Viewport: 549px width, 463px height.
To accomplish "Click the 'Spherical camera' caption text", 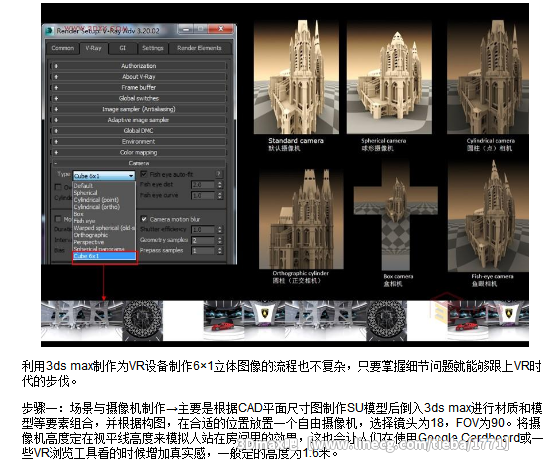I will (384, 140).
